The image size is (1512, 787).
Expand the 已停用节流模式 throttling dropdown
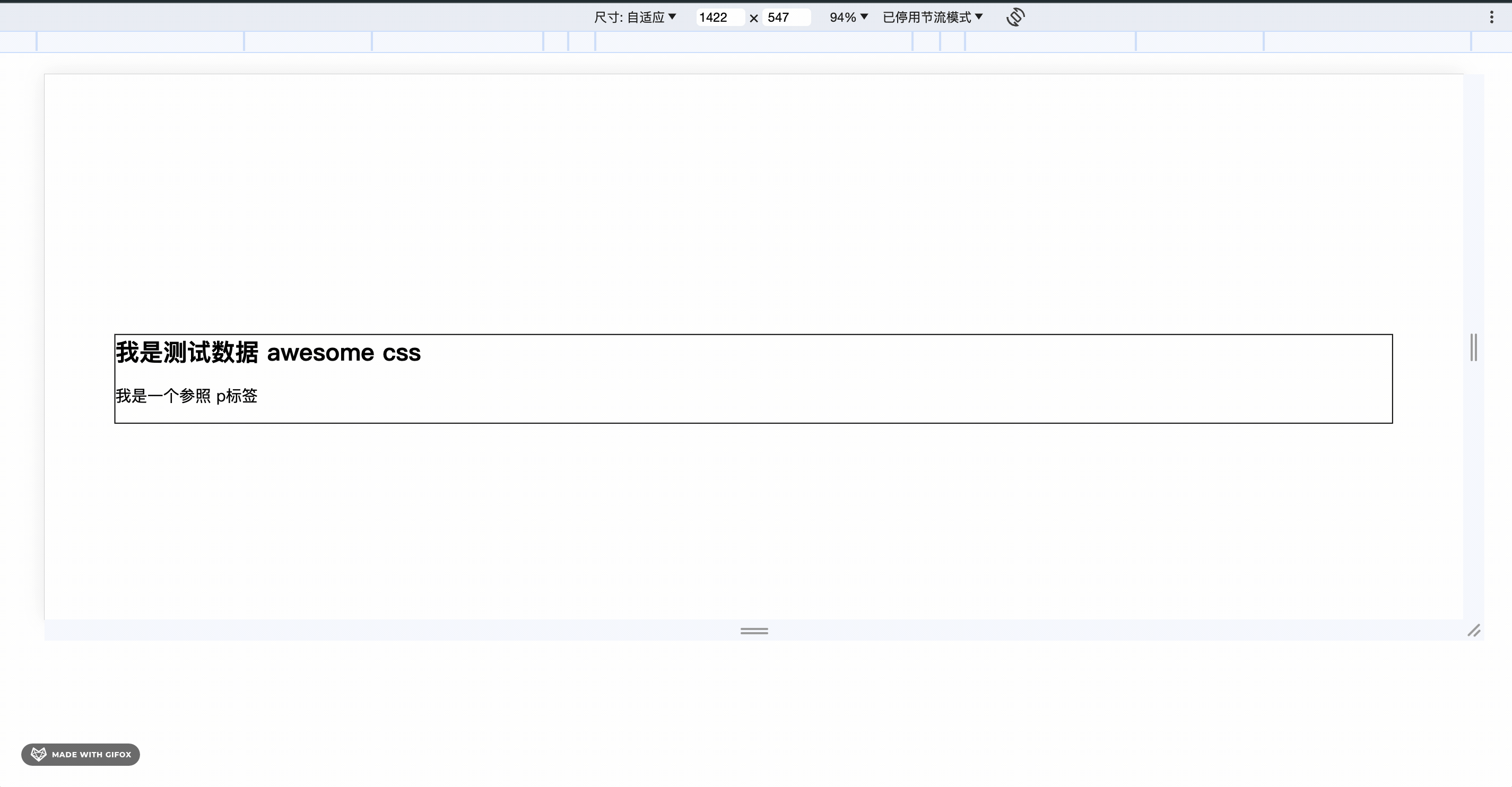point(932,17)
